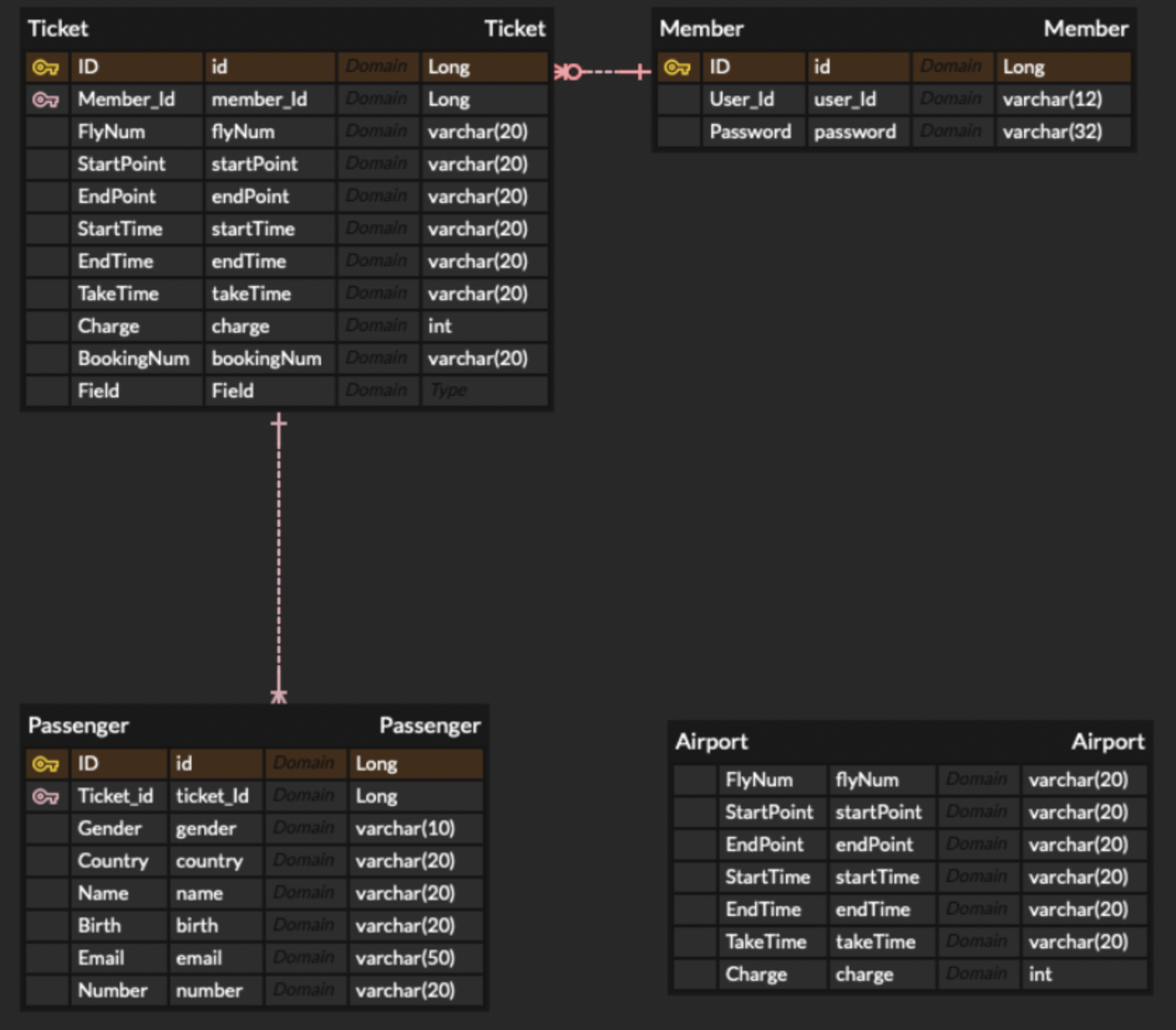This screenshot has width=1176, height=1030.
Task: Click the primary key icon on Ticket ID
Action: point(44,67)
